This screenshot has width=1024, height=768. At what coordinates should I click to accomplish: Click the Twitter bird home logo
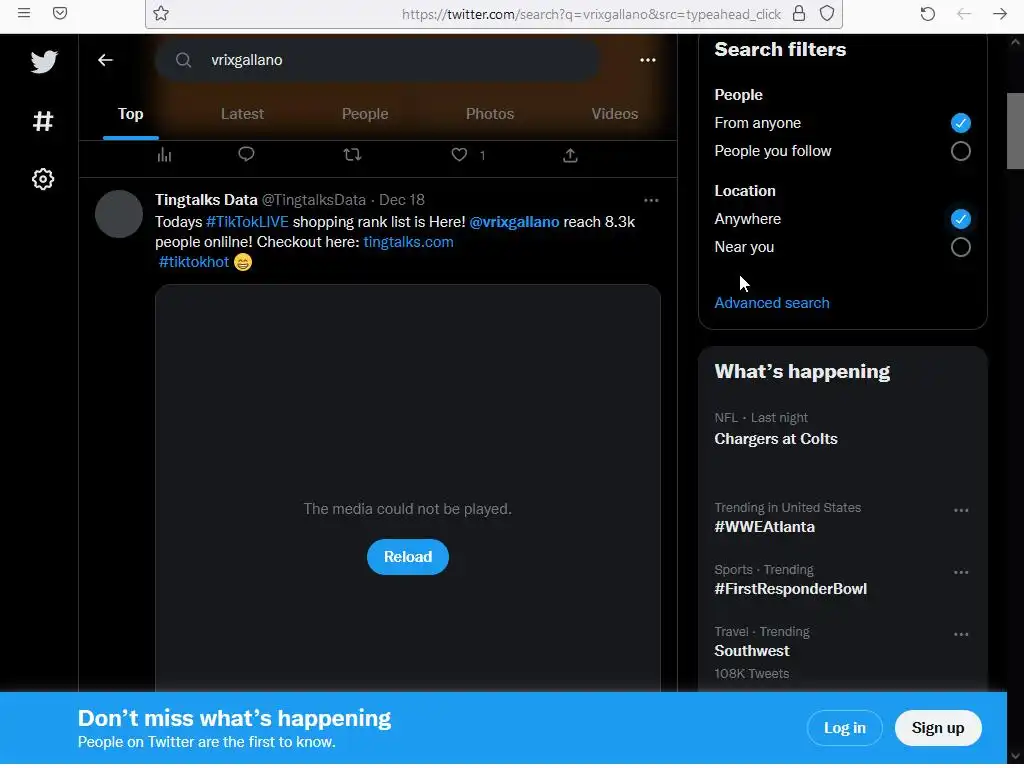[44, 61]
